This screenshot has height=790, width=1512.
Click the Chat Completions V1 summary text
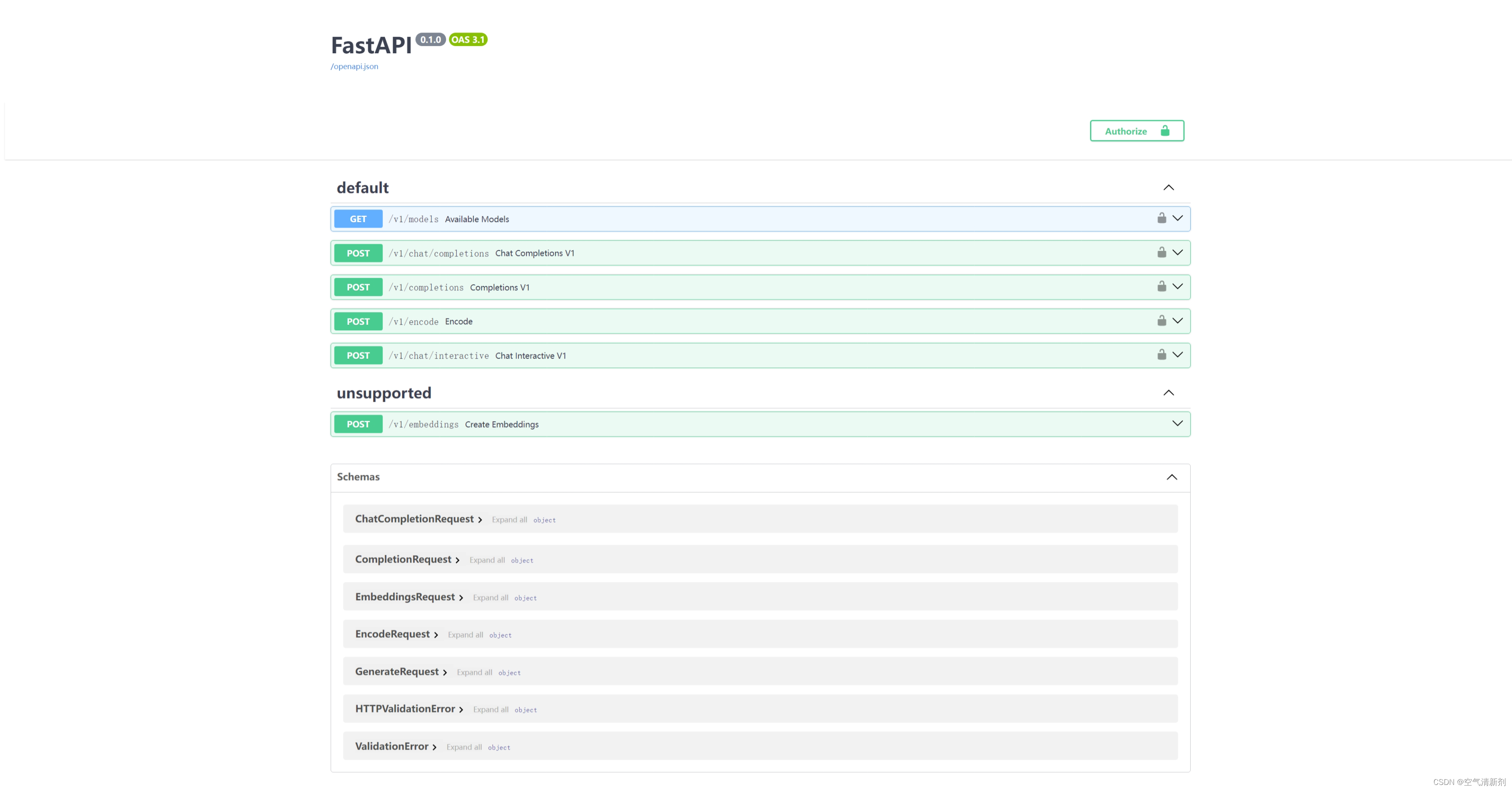(x=535, y=253)
